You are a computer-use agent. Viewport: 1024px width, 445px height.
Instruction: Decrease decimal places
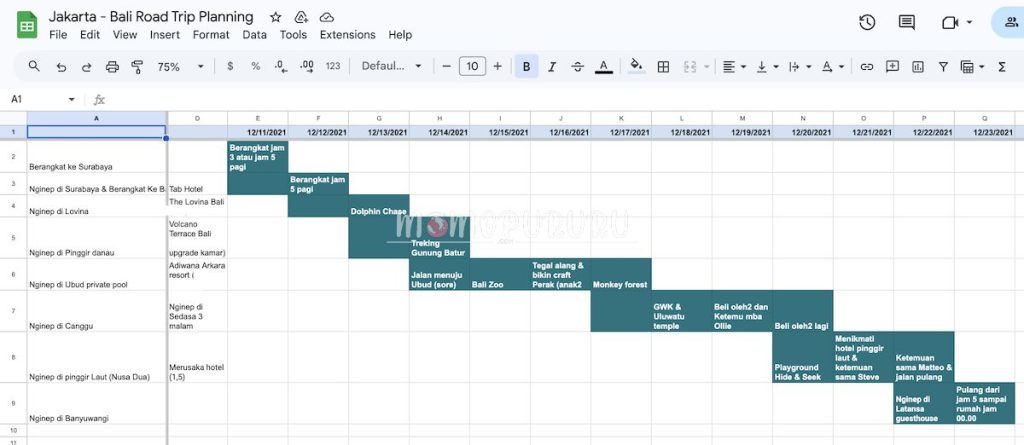[281, 67]
